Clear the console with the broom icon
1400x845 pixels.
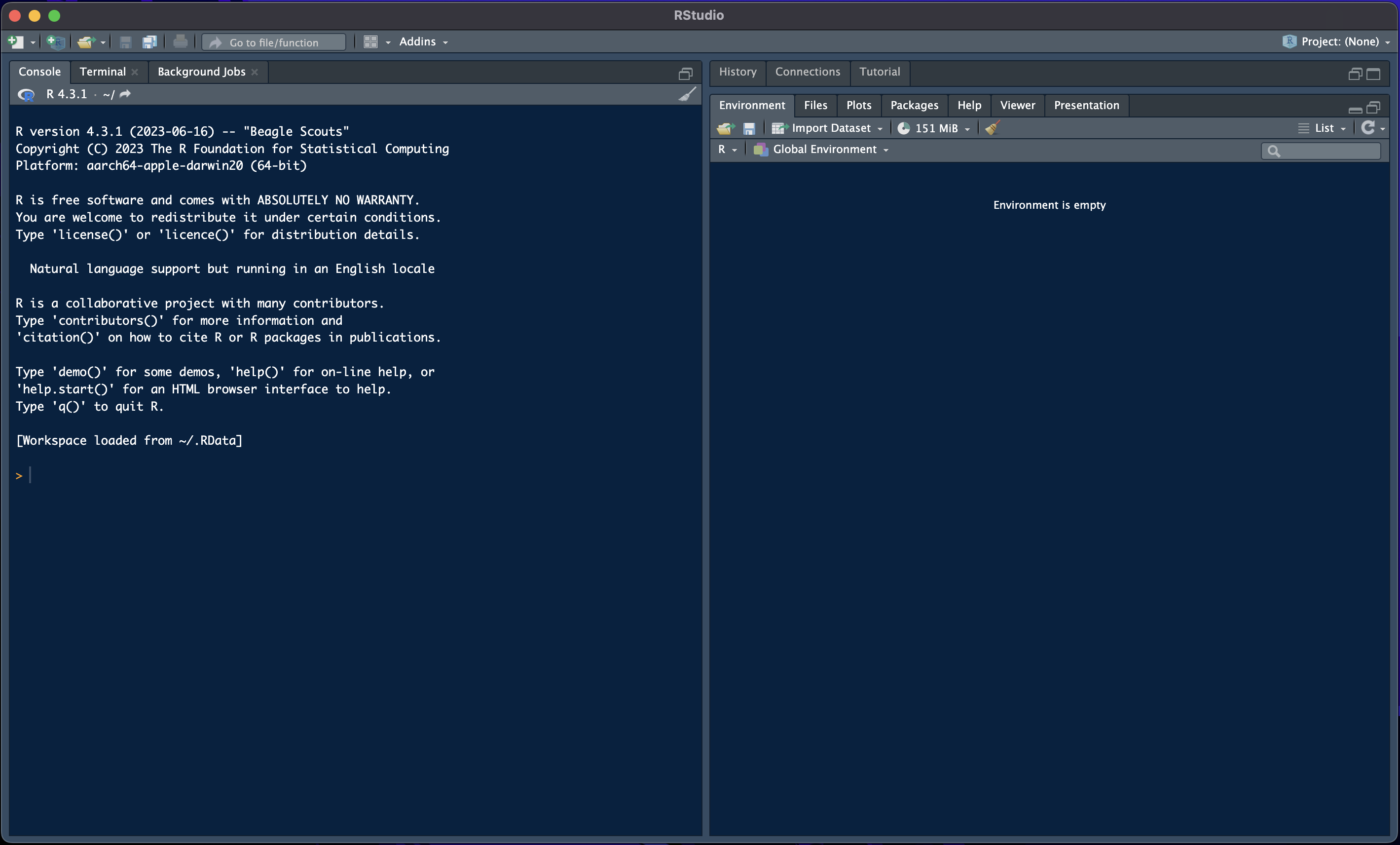687,94
